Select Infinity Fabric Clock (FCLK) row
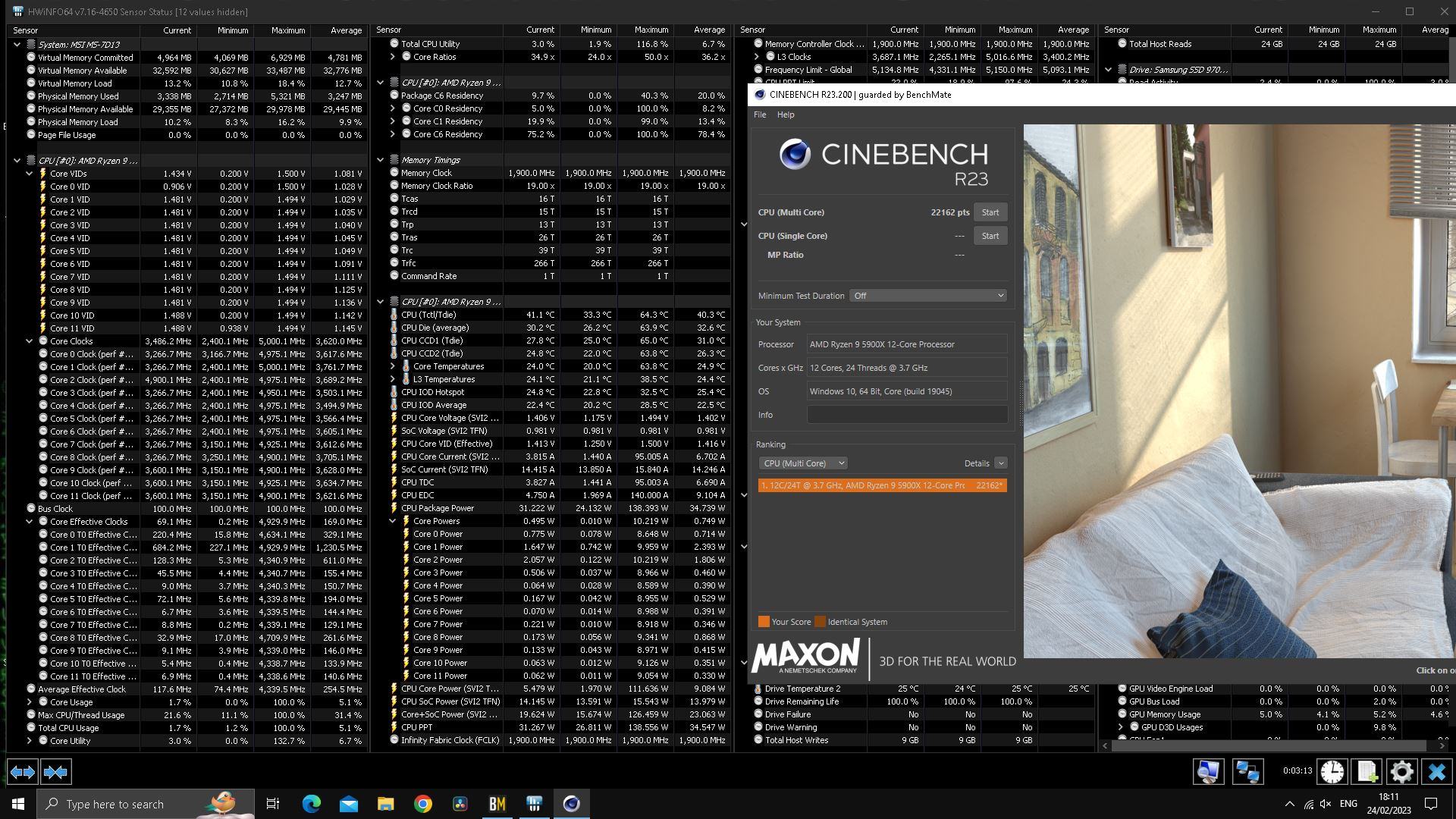This screenshot has width=1456, height=819. 560,740
